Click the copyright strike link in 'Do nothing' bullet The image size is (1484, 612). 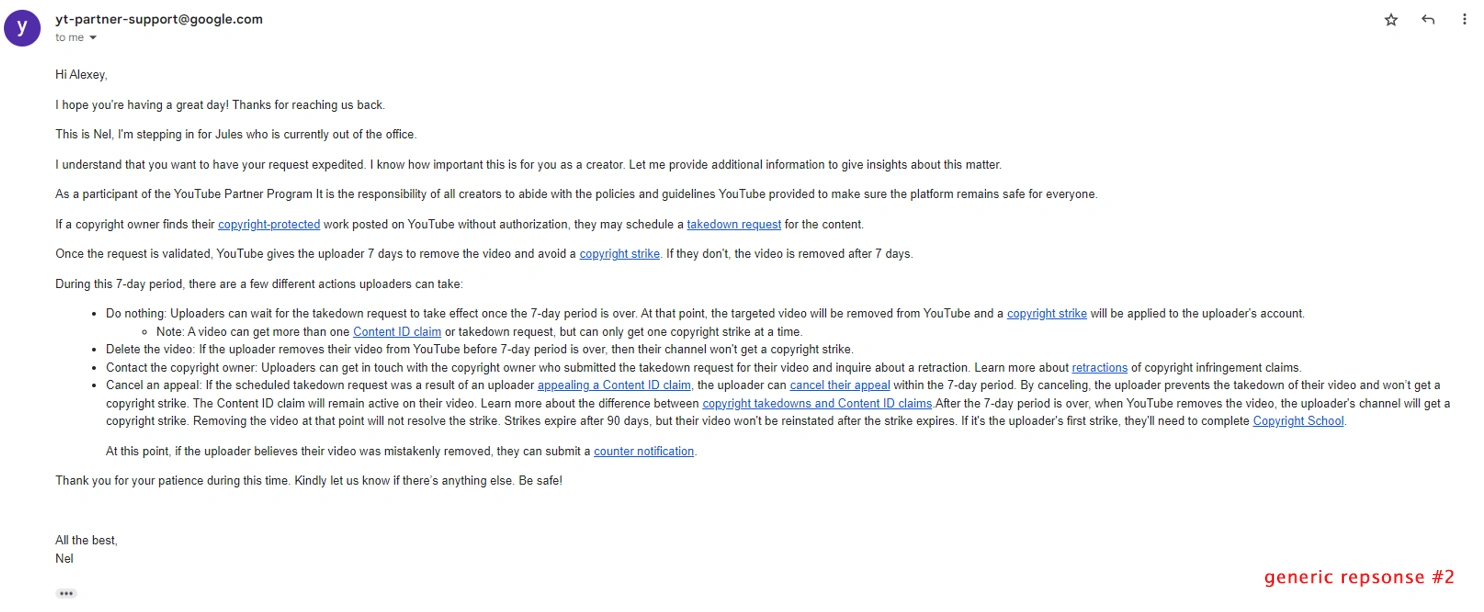point(1046,314)
